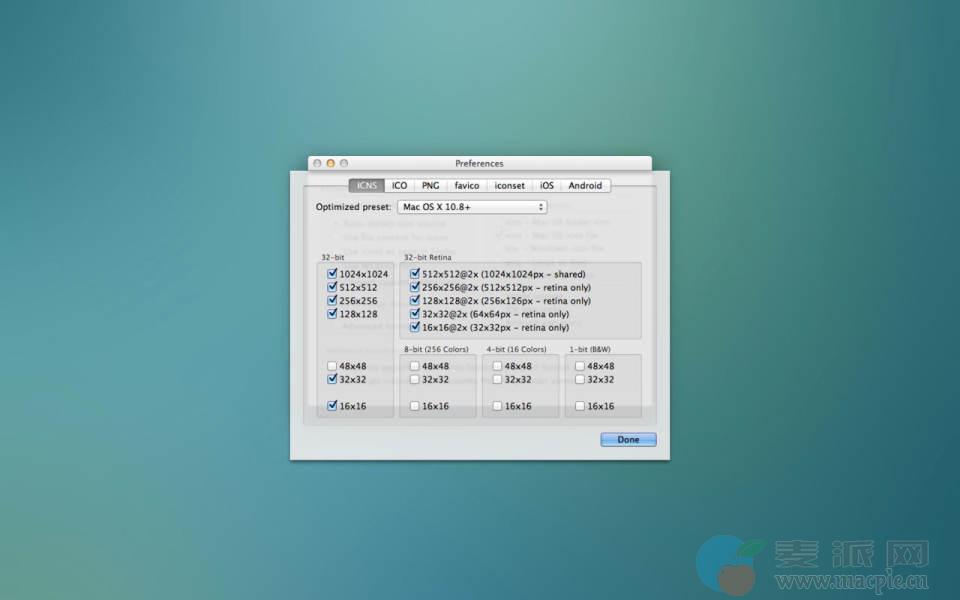Image resolution: width=960 pixels, height=600 pixels.
Task: Click the Done button
Action: (628, 439)
